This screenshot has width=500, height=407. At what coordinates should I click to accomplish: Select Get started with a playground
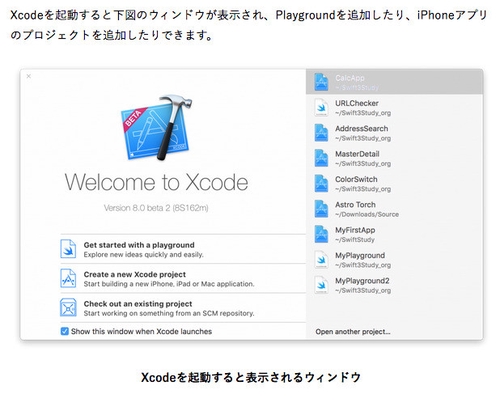(183, 249)
